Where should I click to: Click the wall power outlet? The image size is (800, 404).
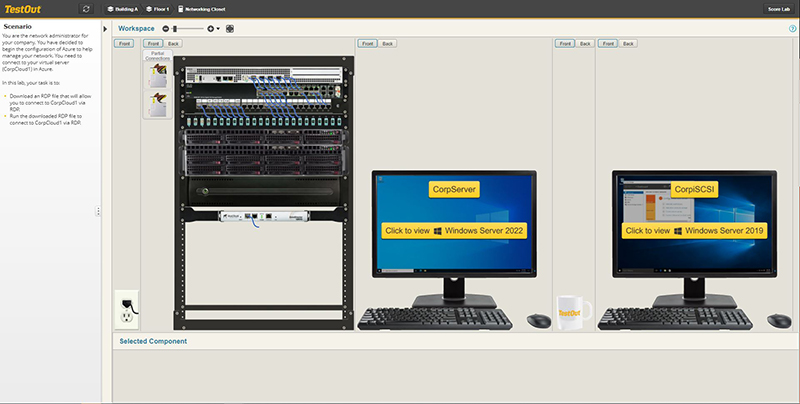(x=127, y=310)
